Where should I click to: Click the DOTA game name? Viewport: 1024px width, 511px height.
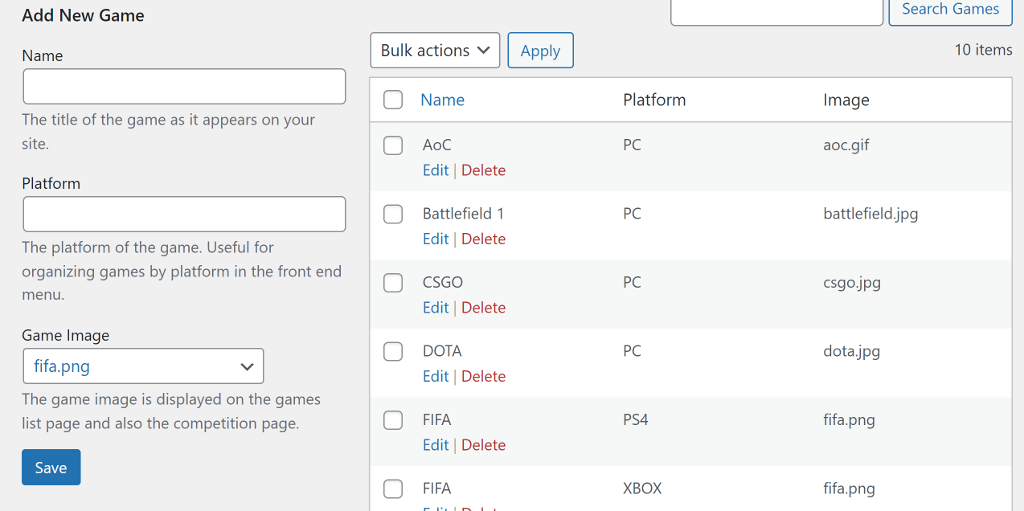(x=442, y=352)
